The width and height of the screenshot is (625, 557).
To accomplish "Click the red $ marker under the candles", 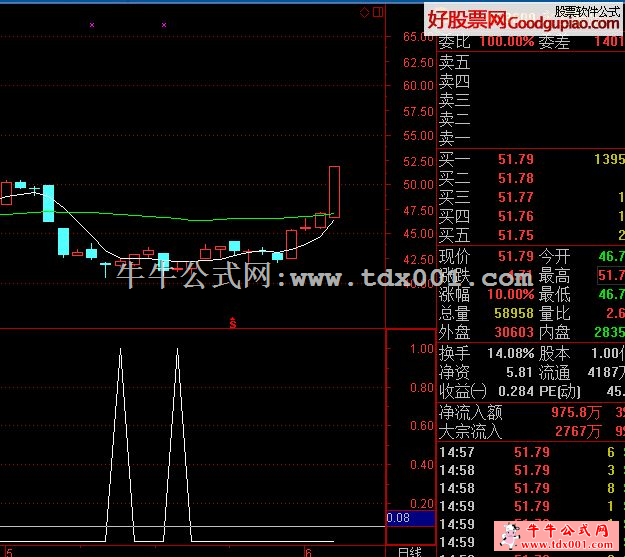I will pos(233,323).
